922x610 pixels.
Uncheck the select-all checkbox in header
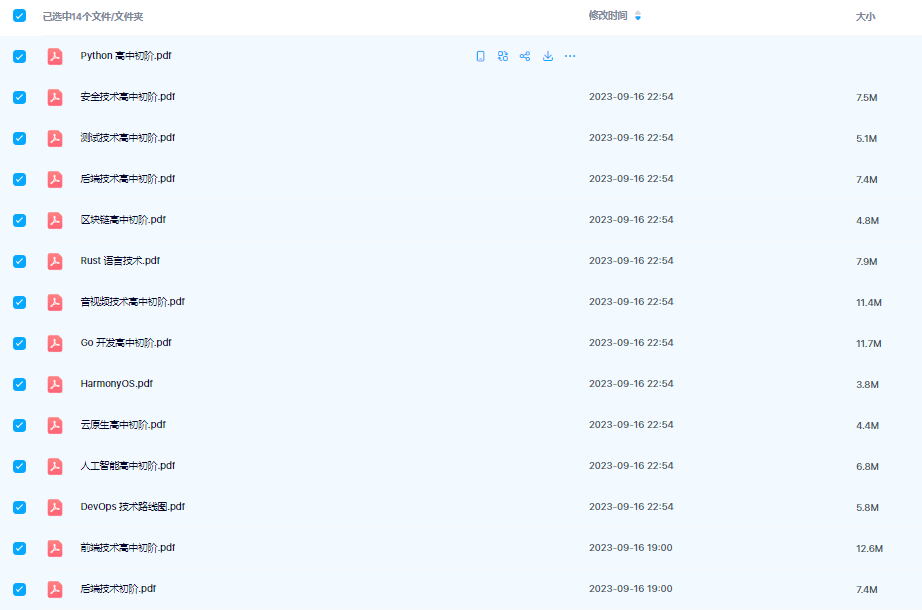click(x=19, y=16)
